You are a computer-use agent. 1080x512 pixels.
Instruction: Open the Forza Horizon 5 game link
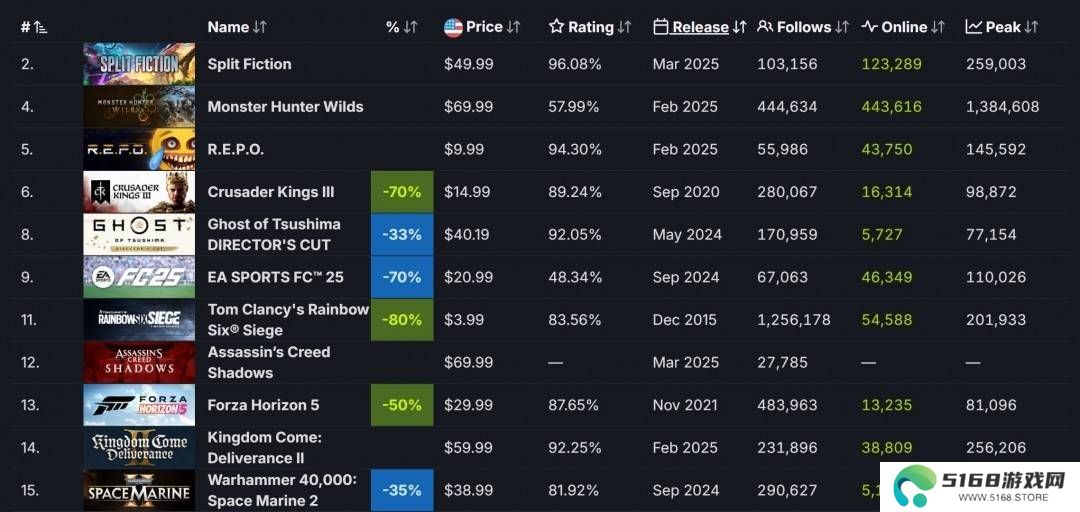pyautogui.click(x=263, y=405)
